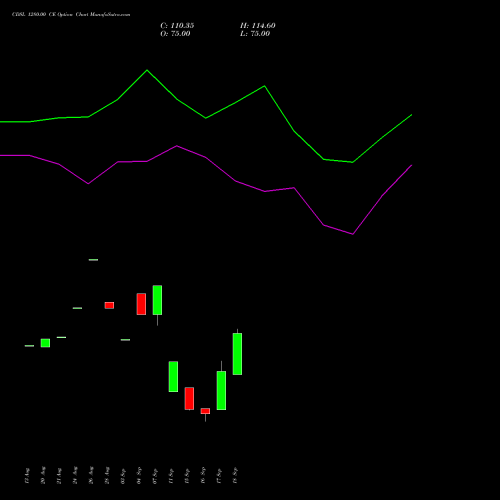The height and width of the screenshot is (500, 500).
Task: Select the 07 Sep date label
Action: (x=155, y=476)
